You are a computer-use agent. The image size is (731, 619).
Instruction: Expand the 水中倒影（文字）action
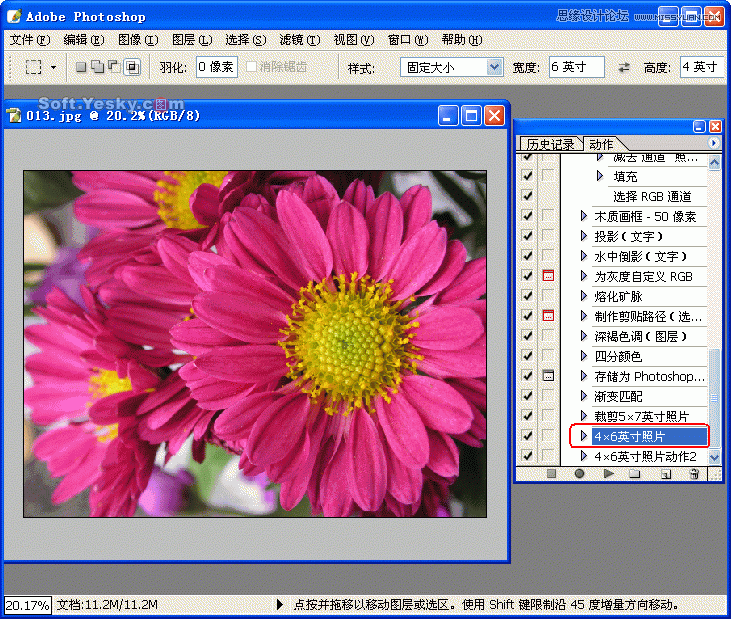(584, 256)
